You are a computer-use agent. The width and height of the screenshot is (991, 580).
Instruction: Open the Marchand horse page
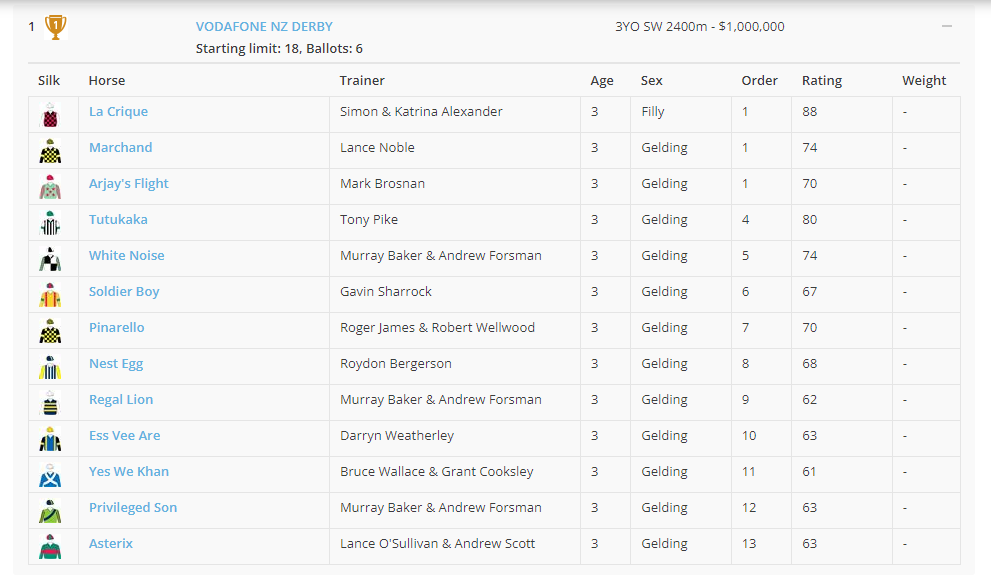121,147
